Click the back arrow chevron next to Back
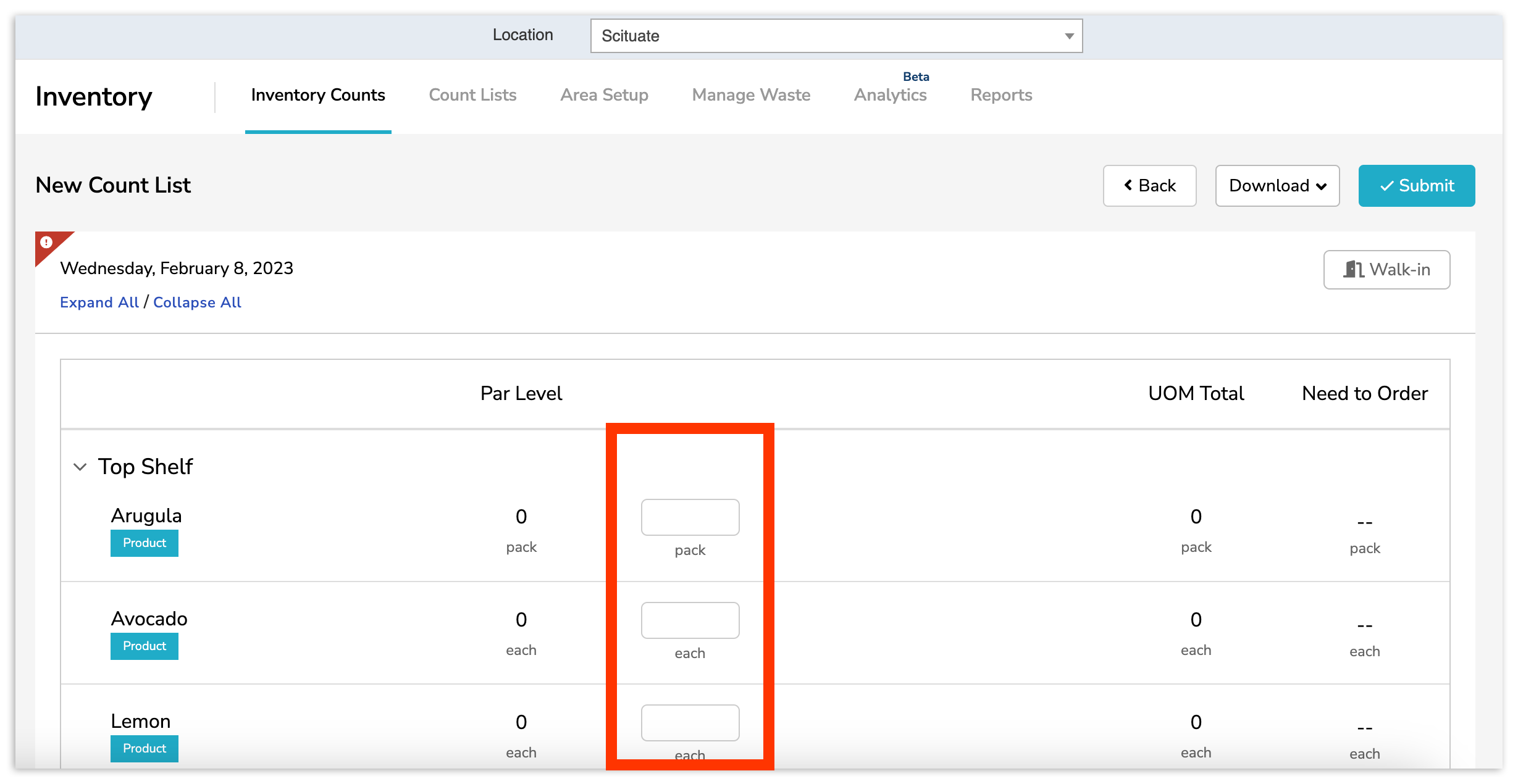The image size is (1518, 784). [1128, 185]
